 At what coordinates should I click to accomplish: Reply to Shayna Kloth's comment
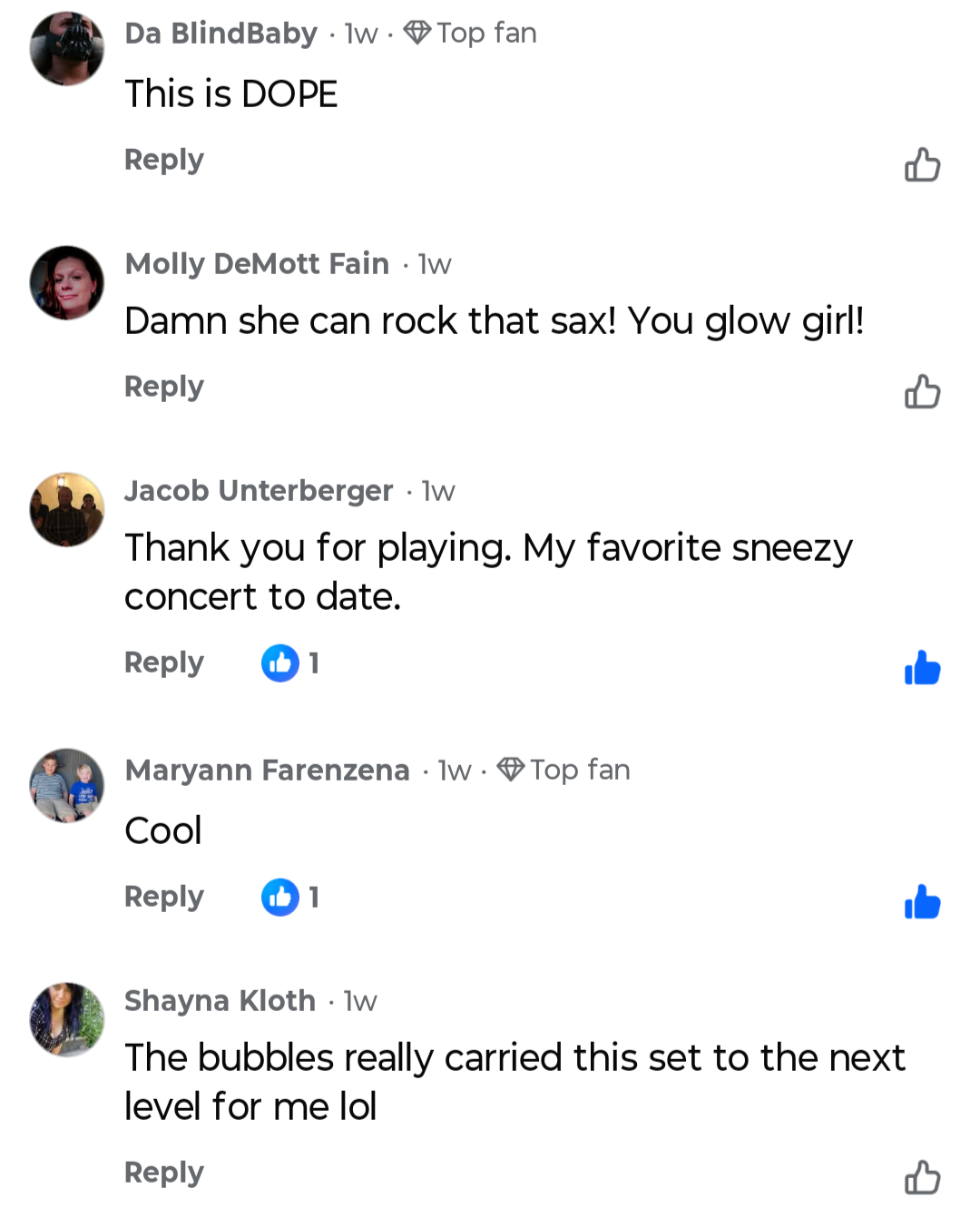164,1173
